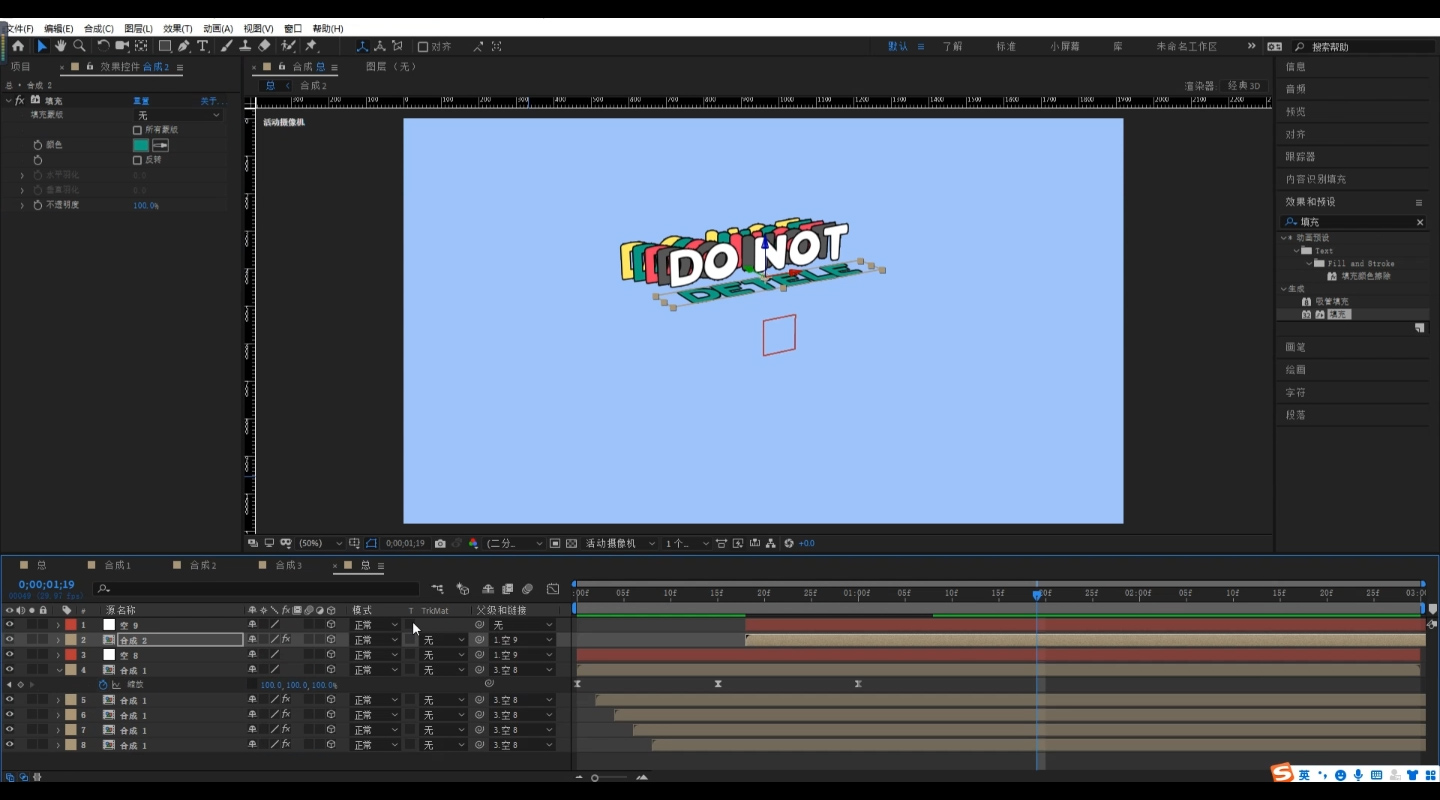
Task: Select the Puppet Pin tool
Action: (x=311, y=46)
